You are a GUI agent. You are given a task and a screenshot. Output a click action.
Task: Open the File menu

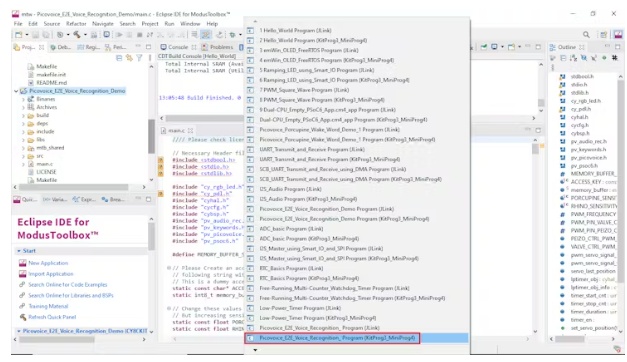click(18, 24)
